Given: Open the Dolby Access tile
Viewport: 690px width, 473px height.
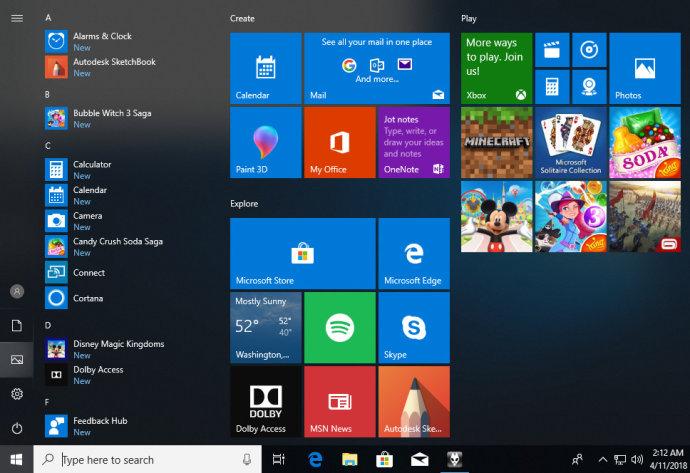Looking at the screenshot, I should tap(266, 402).
